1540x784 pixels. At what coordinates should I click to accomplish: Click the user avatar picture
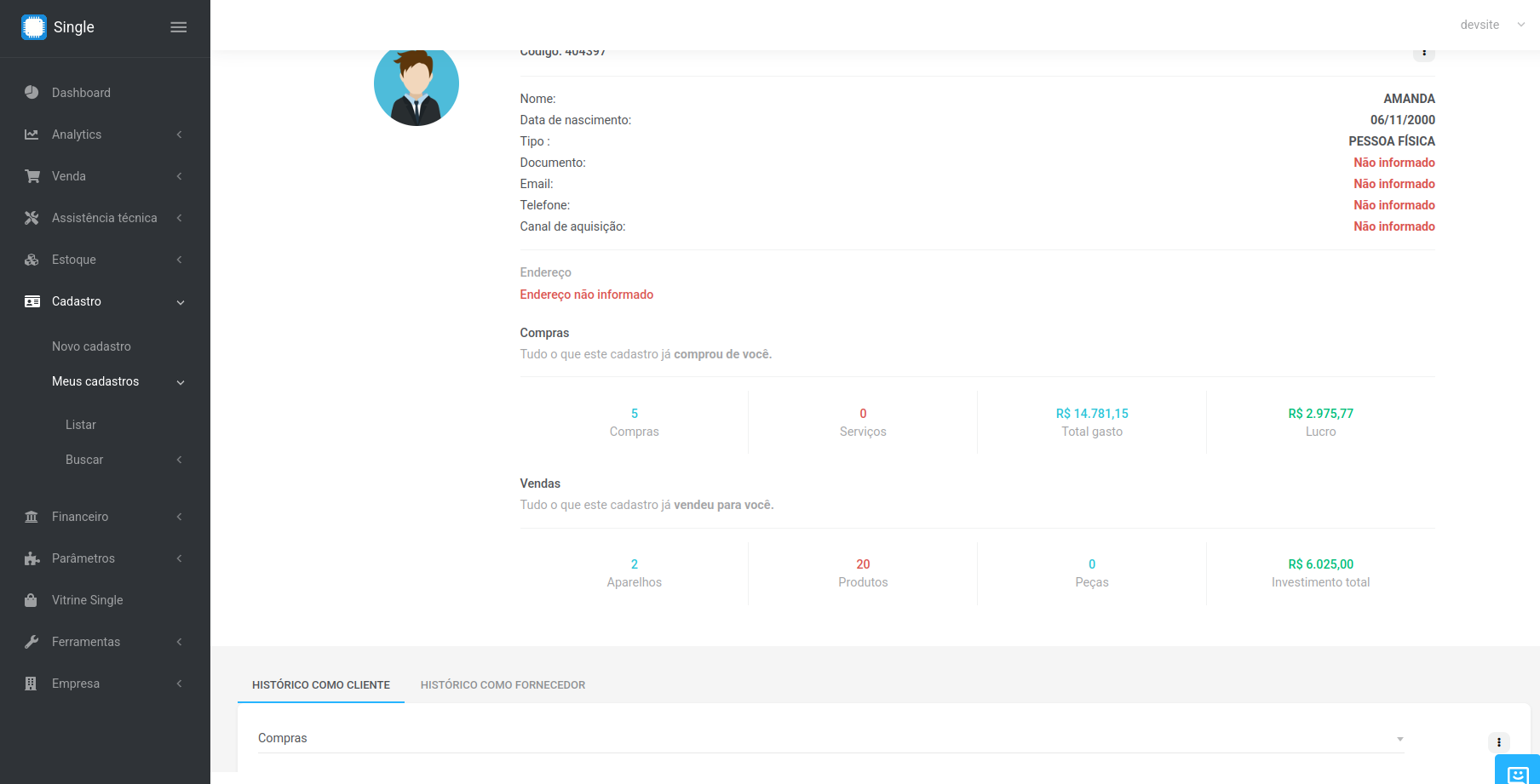coord(417,83)
